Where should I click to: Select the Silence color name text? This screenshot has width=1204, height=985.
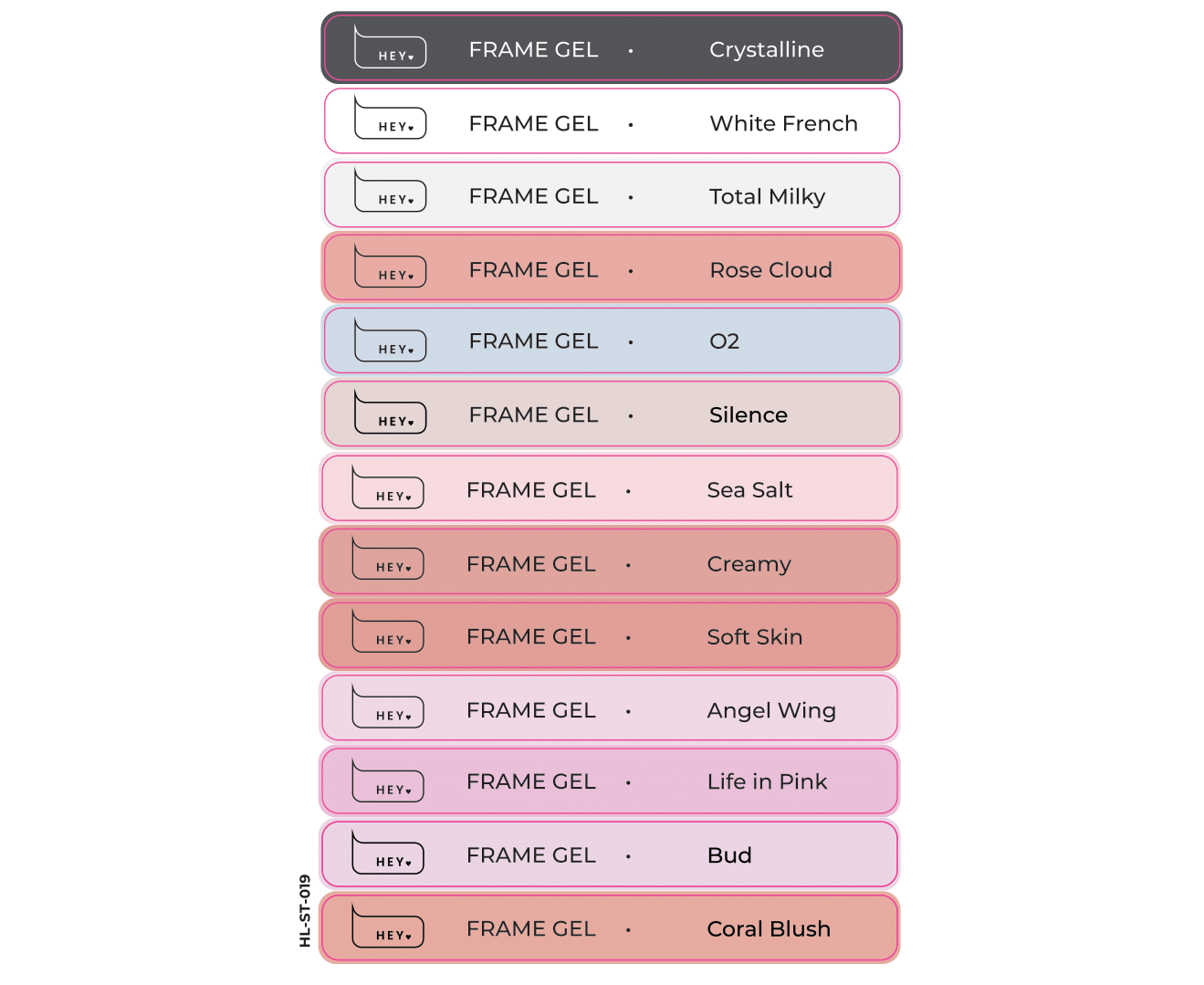click(x=748, y=415)
